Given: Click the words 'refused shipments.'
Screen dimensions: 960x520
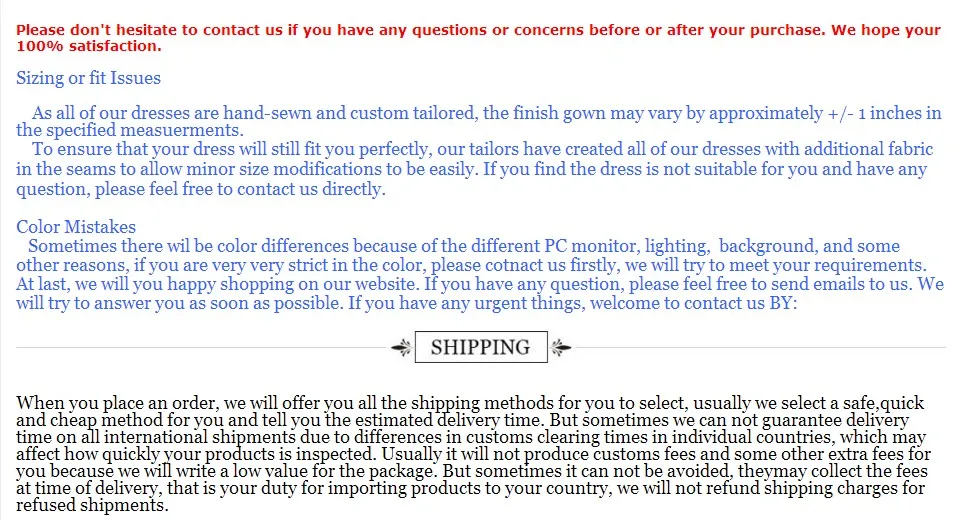Looking at the screenshot, I should [92, 505].
